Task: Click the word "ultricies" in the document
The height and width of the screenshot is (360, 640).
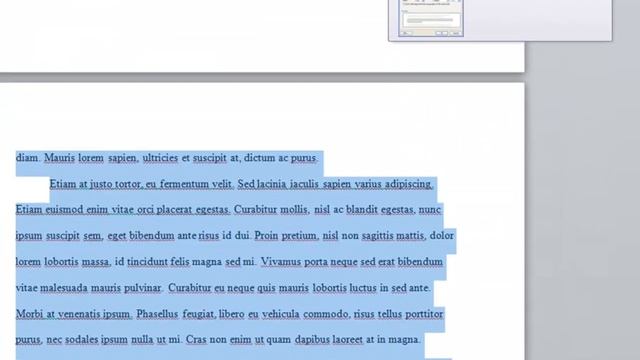Action: [x=160, y=158]
